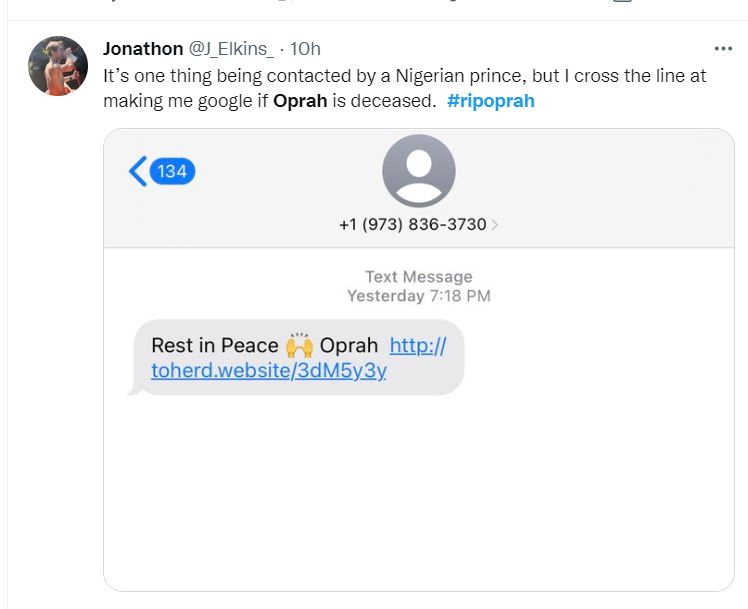Click "Rest in Peace" text in the bubble
The image size is (748, 609).
(x=214, y=346)
